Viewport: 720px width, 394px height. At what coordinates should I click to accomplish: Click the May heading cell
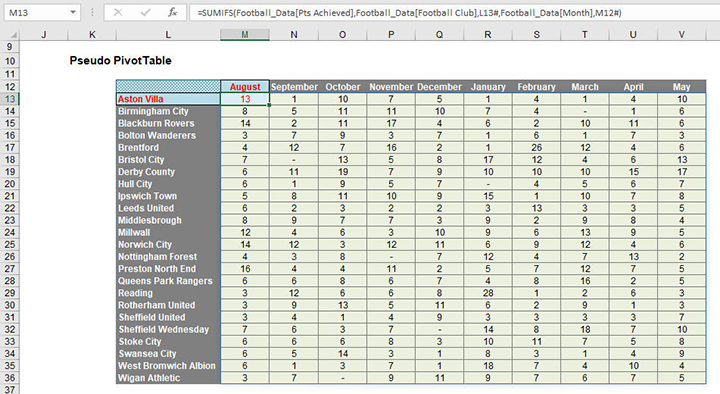[x=681, y=86]
